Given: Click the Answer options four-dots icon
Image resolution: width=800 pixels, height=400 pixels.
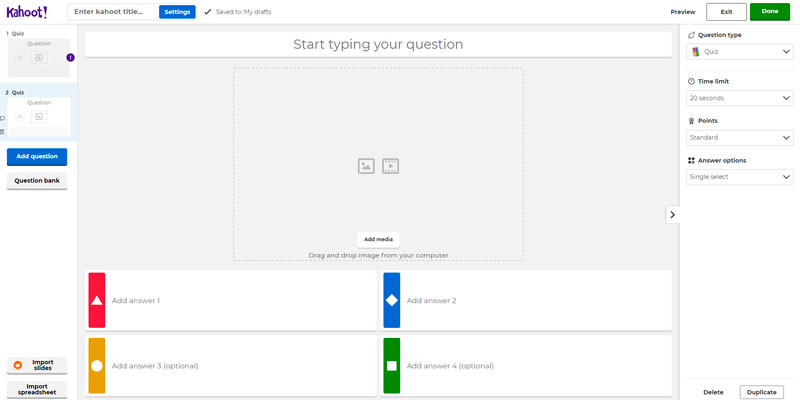Looking at the screenshot, I should (691, 160).
